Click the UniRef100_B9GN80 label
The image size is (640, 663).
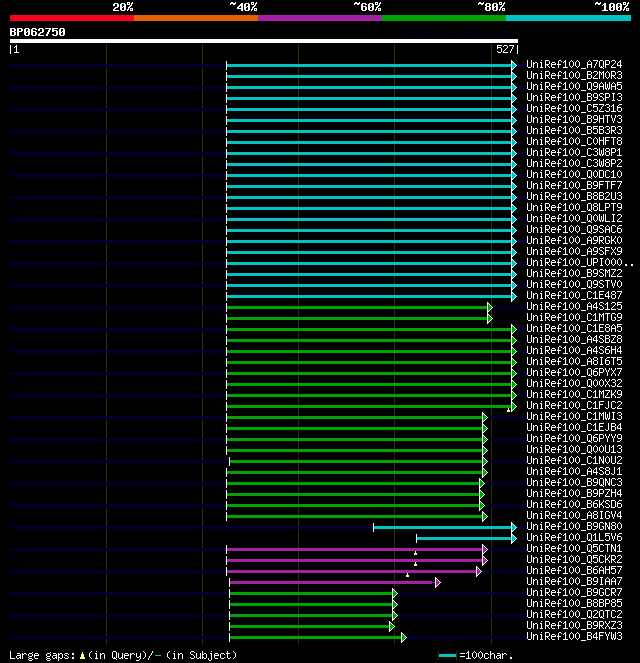tap(574, 526)
